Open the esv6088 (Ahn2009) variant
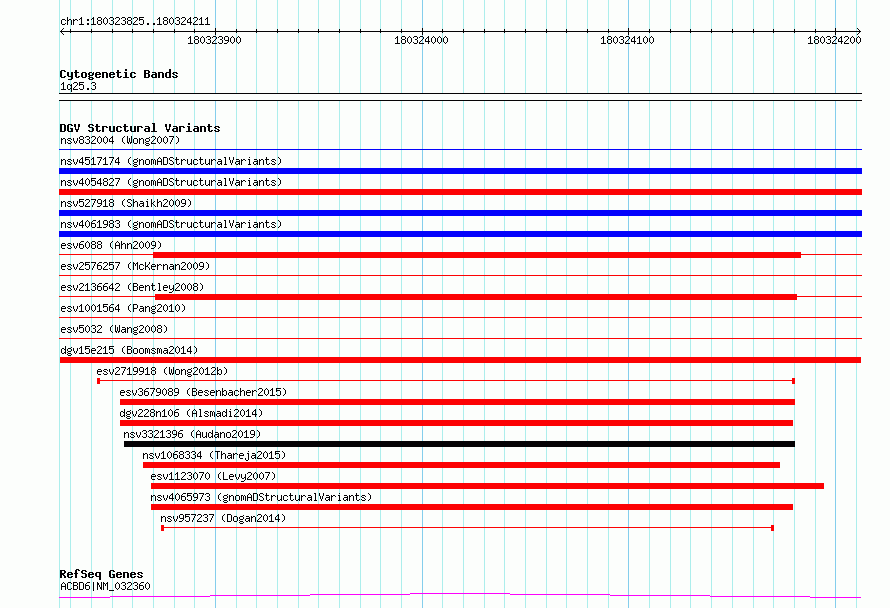Screen dimensions: 890x608 (x=111, y=245)
